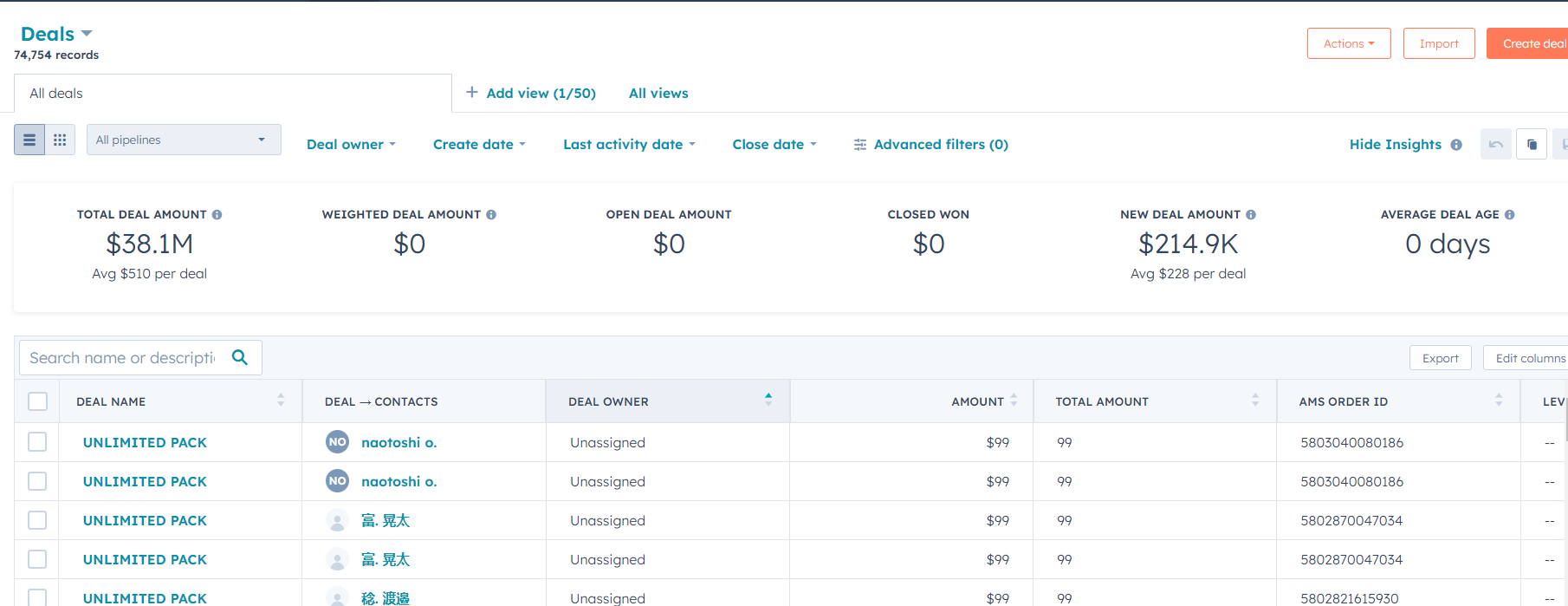Click the copy view icon

click(x=1532, y=145)
